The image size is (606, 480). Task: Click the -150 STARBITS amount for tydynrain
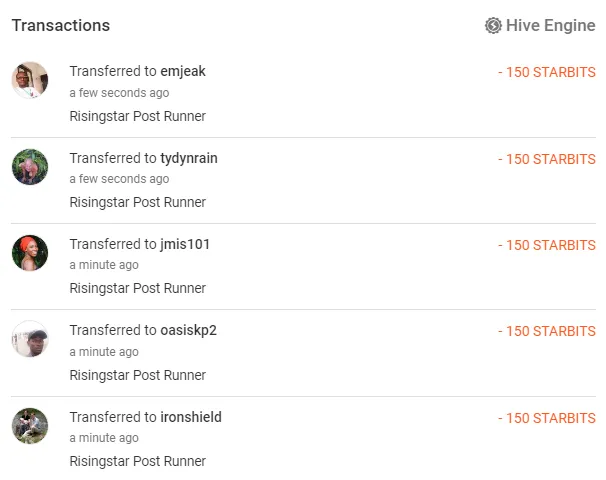(x=546, y=159)
